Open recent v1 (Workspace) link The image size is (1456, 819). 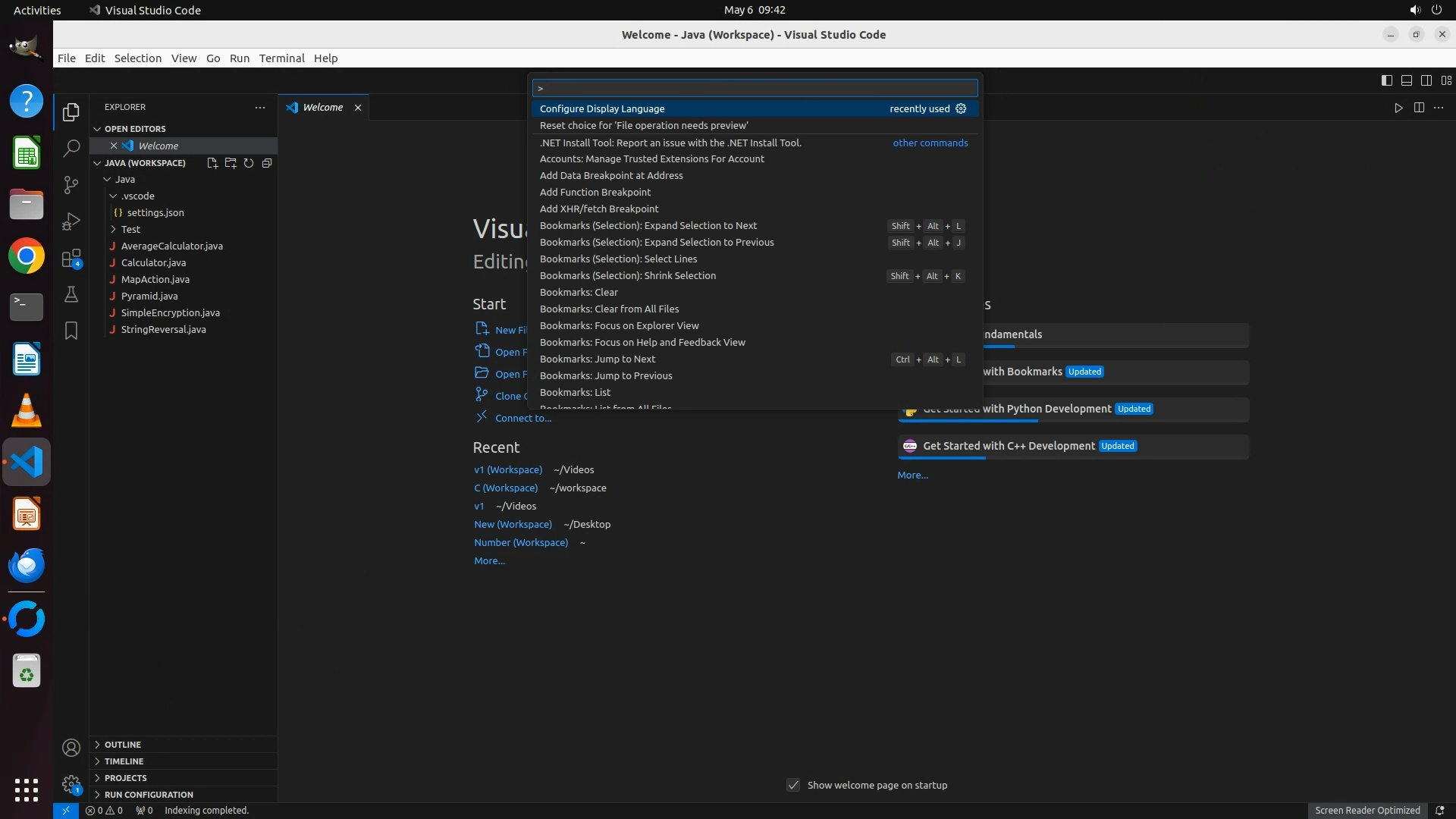tap(508, 469)
